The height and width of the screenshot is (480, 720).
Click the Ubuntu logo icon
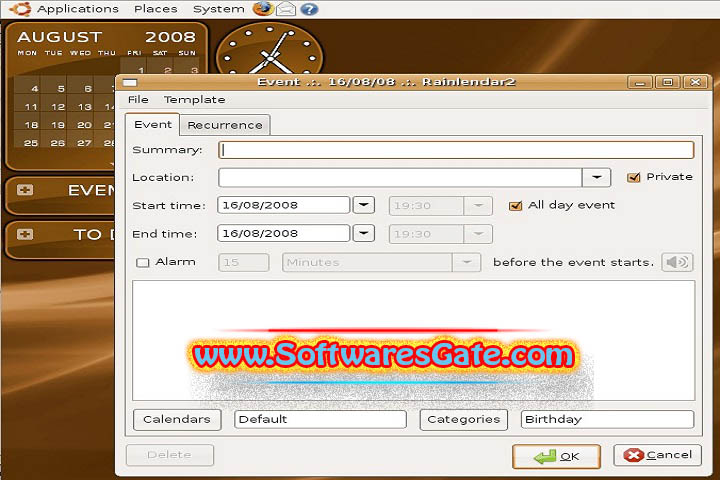[20, 9]
